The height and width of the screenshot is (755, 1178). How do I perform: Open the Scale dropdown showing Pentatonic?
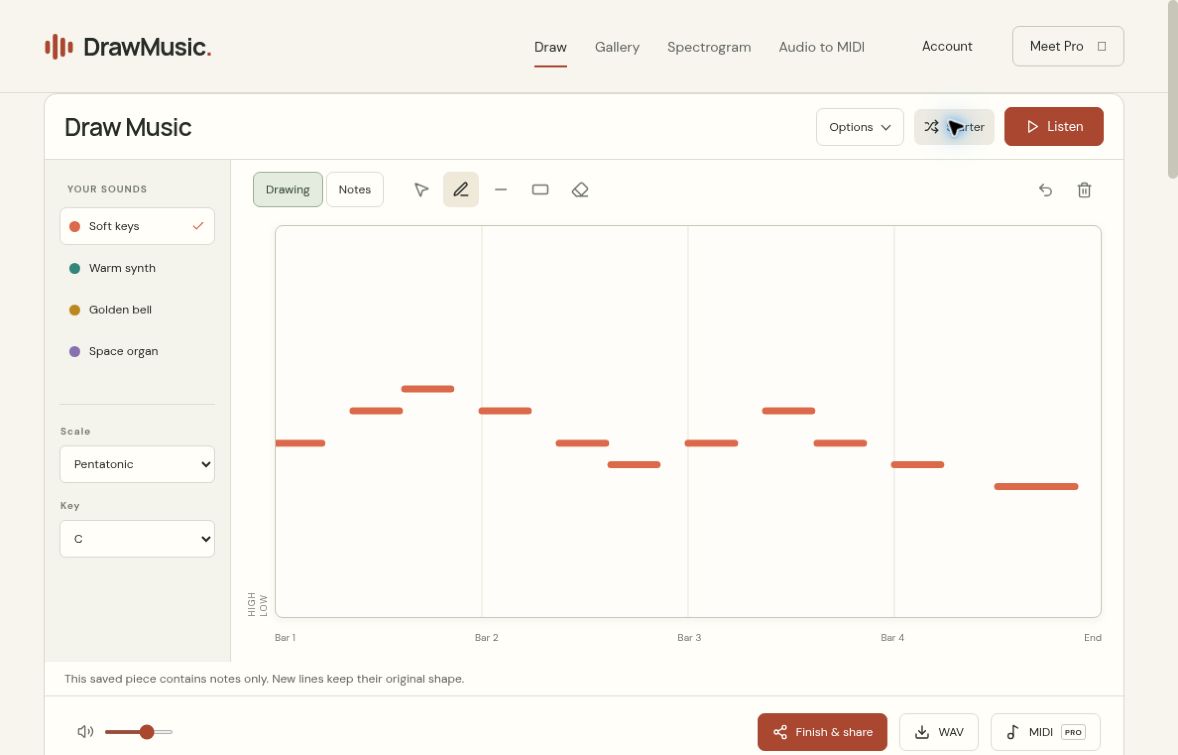pos(137,464)
